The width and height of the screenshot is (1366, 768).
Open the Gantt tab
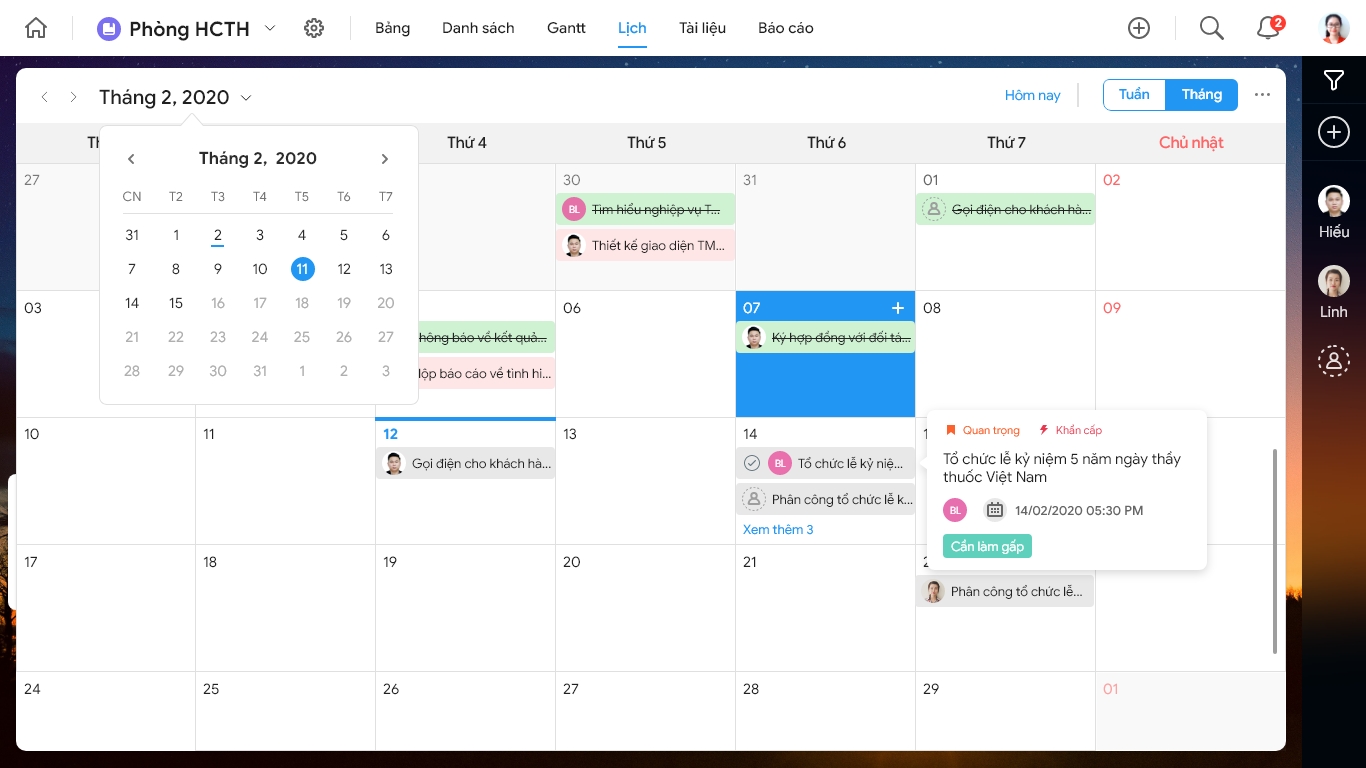point(566,28)
